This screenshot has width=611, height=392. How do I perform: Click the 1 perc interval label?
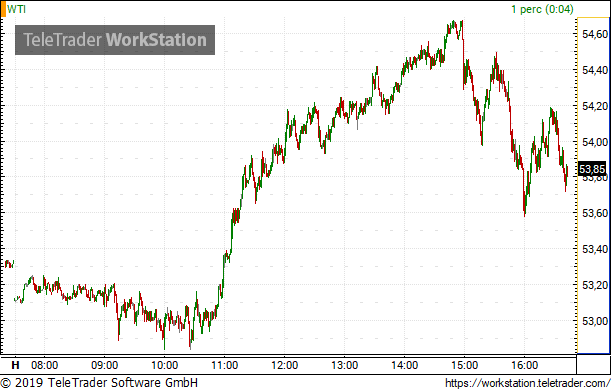tap(542, 9)
